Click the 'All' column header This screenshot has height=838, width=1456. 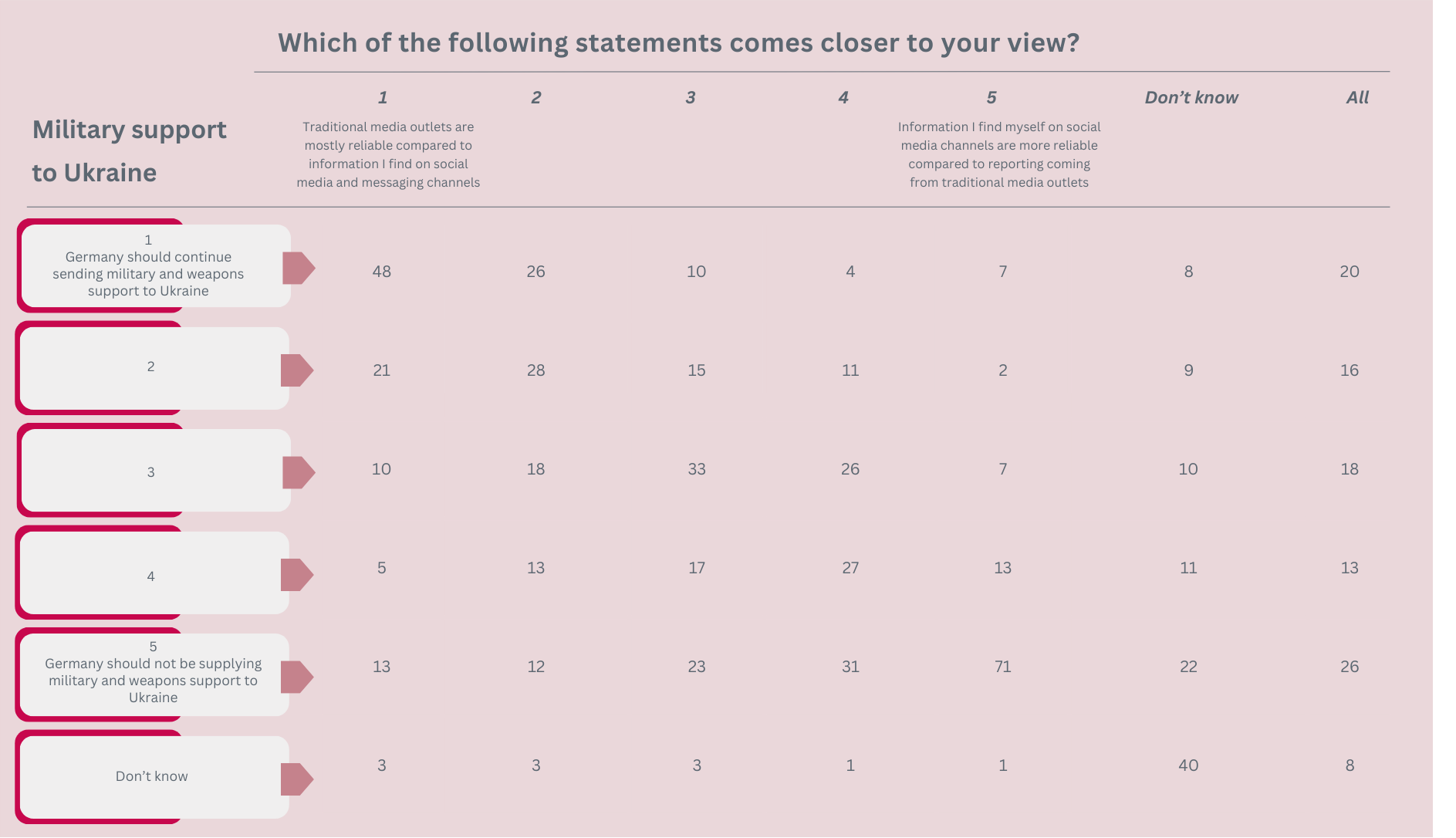(1357, 97)
